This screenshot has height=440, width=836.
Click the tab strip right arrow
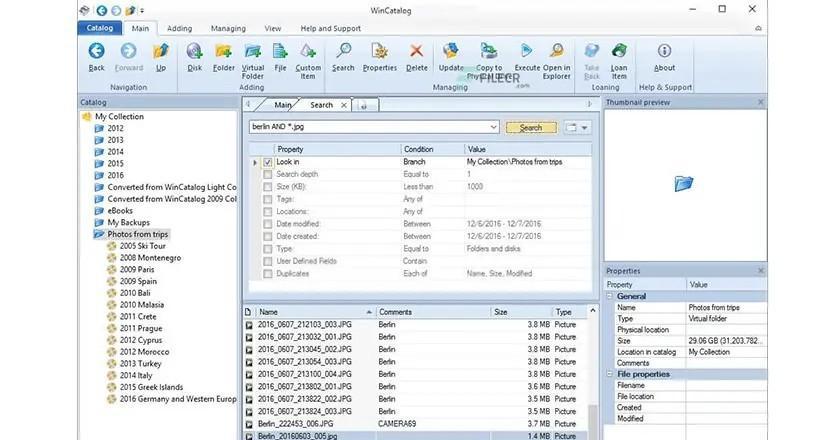[x=590, y=104]
